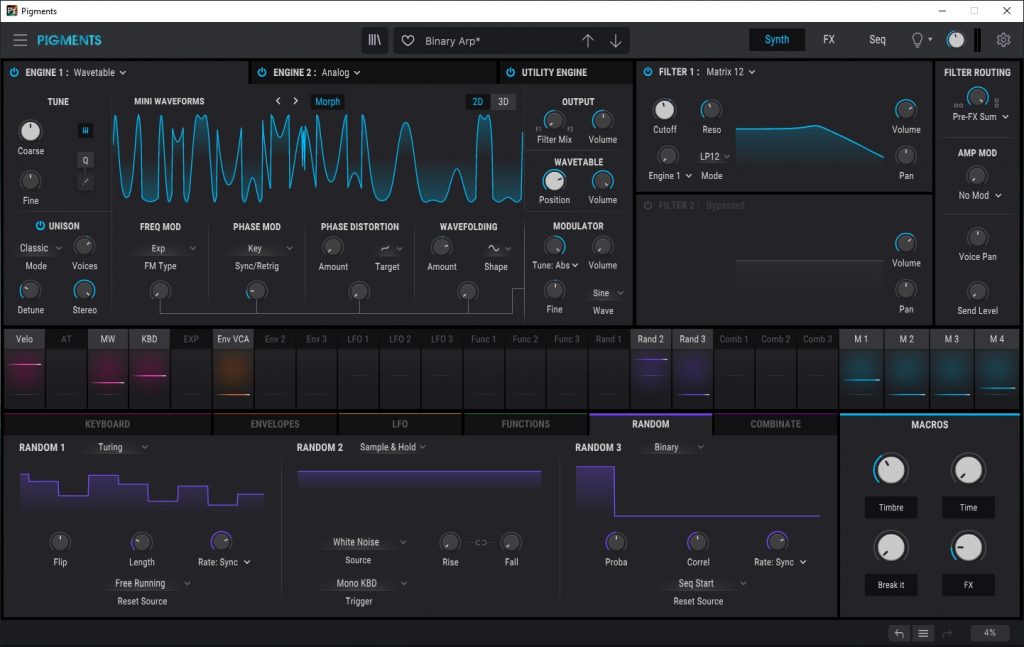Viewport: 1024px width, 647px height.
Task: Click the mini waveform display
Action: pos(317,158)
